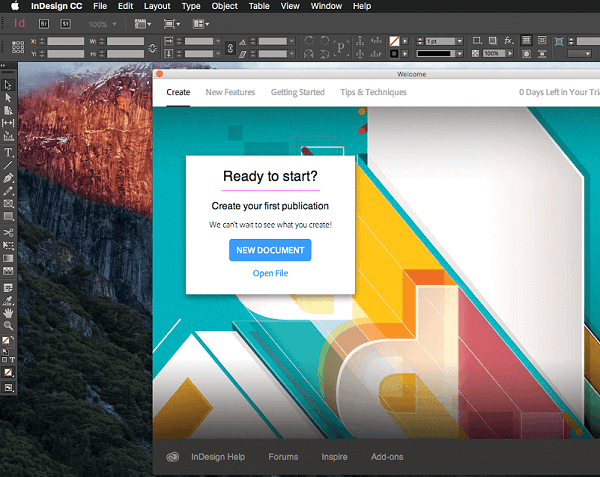
Task: Click the Flip Vertical icon
Action: (324, 54)
